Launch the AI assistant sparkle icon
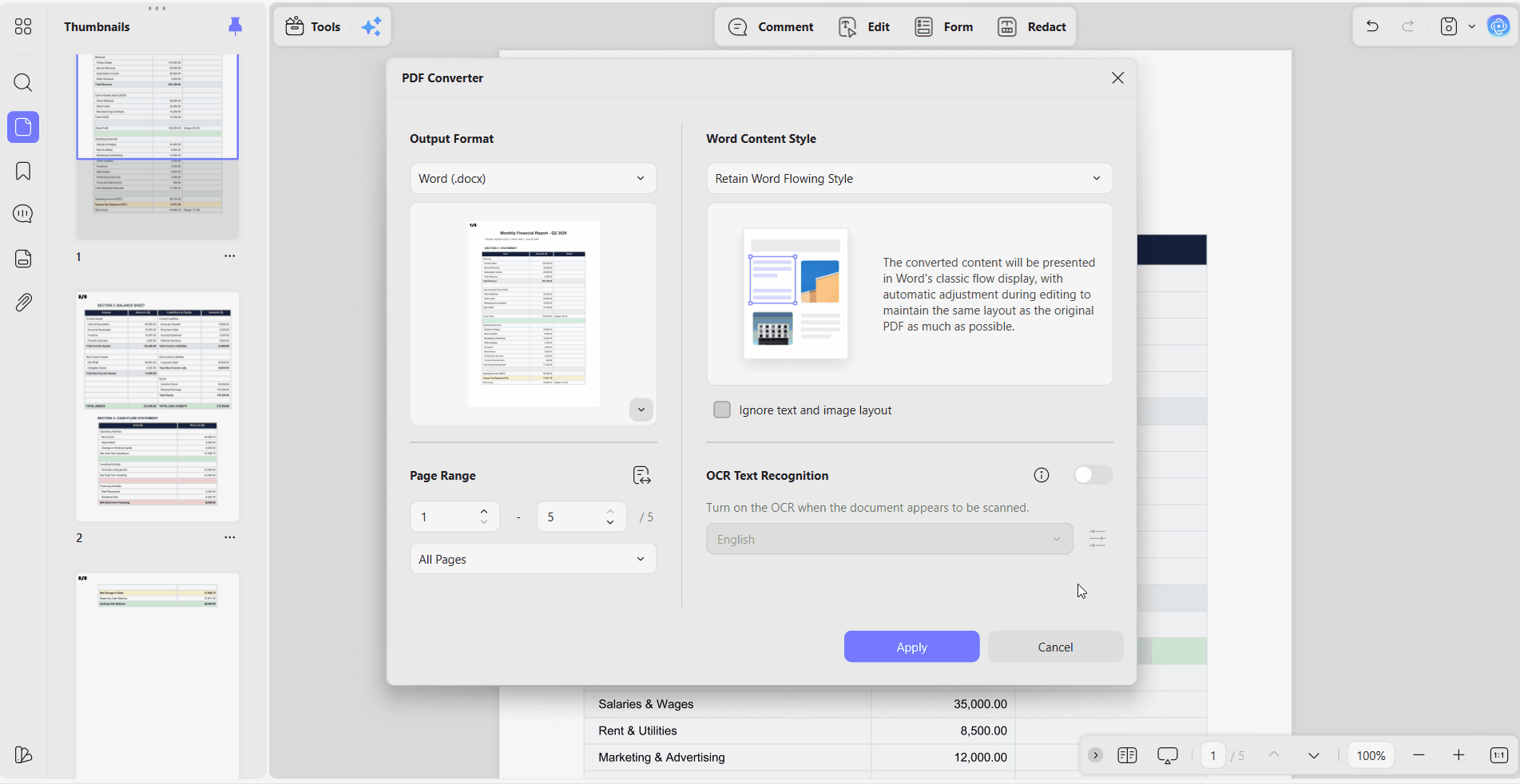Image resolution: width=1520 pixels, height=784 pixels. 371,26
